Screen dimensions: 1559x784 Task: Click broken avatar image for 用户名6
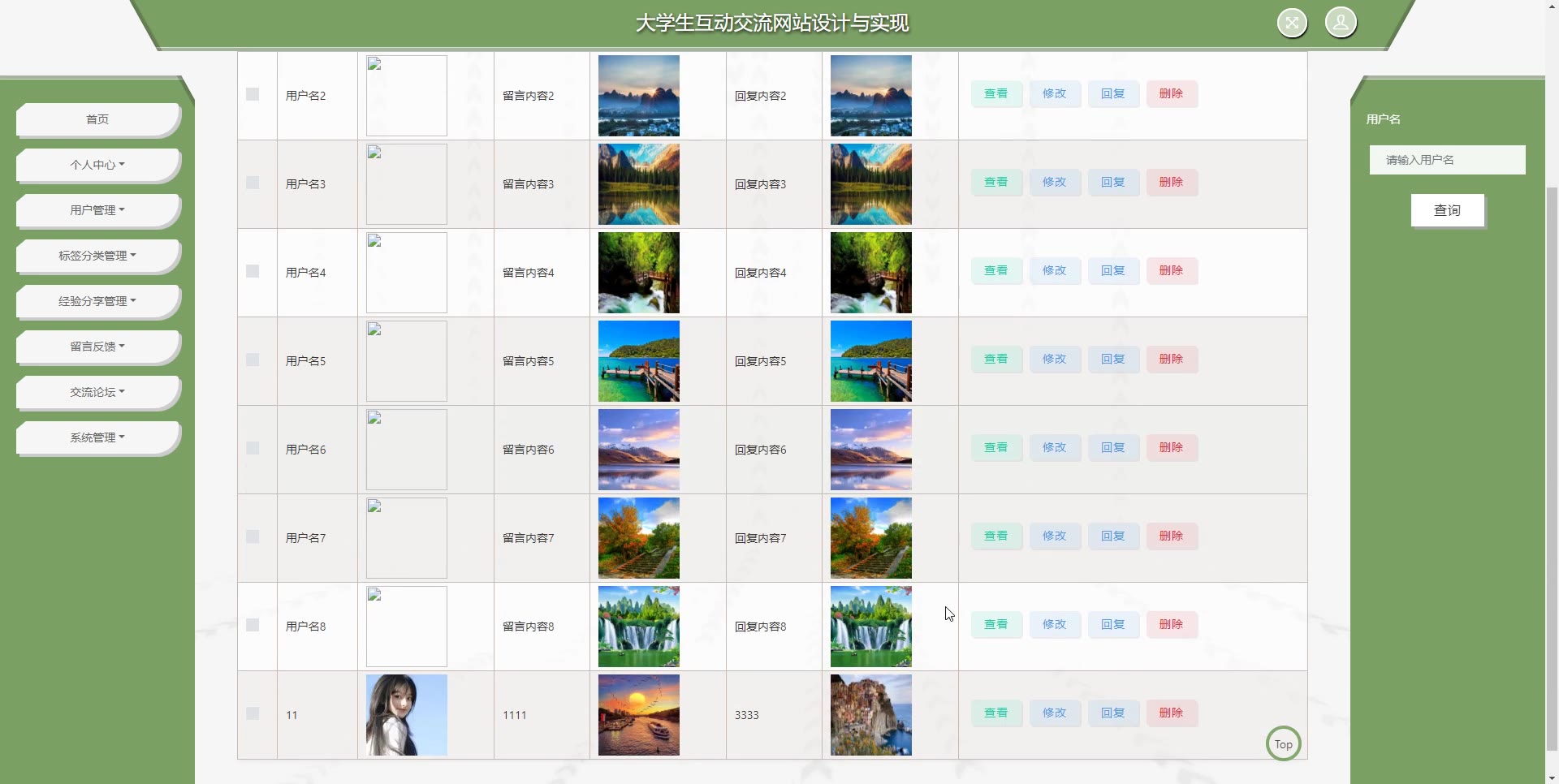tap(407, 450)
